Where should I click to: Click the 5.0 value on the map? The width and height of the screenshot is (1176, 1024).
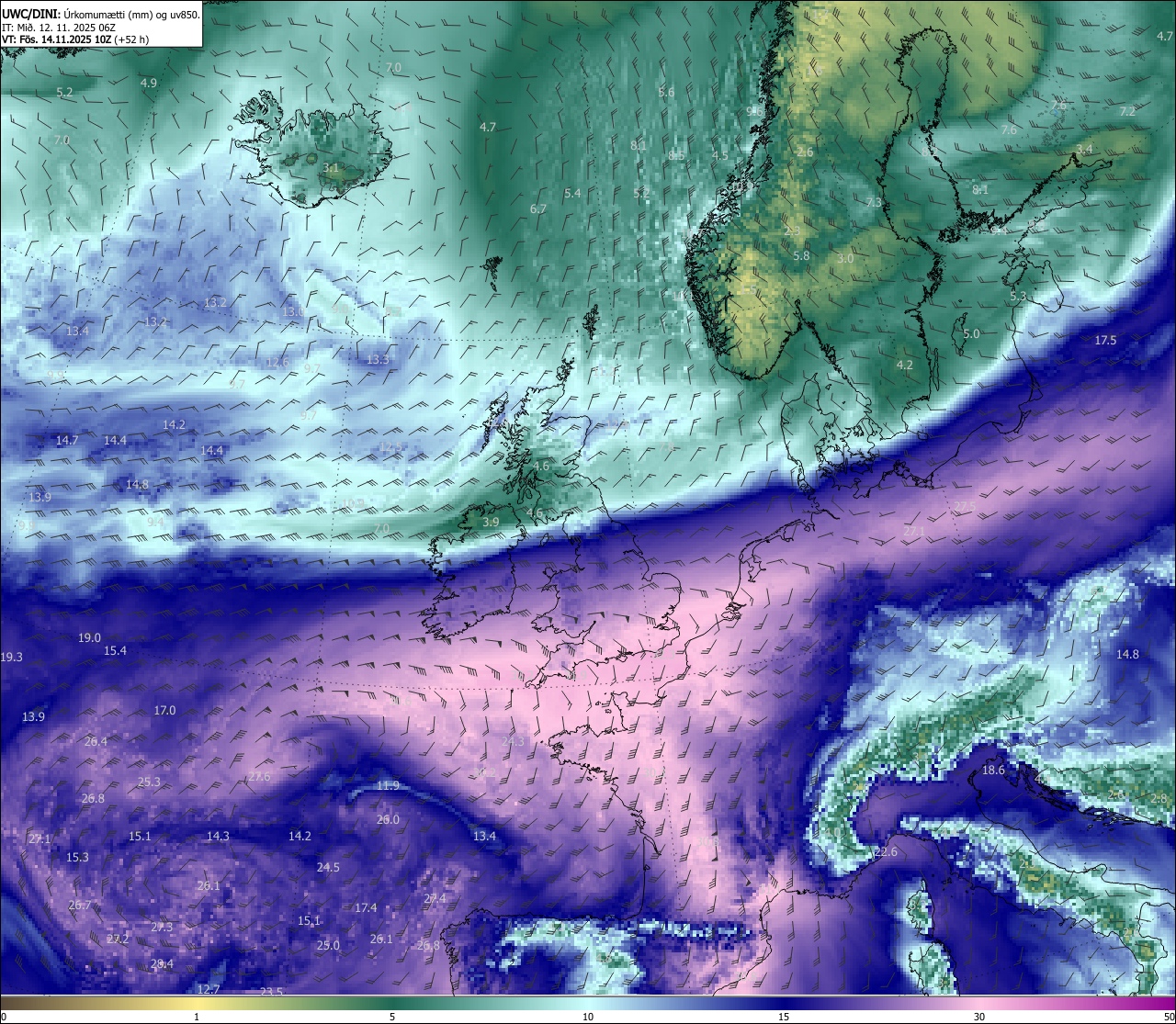[971, 333]
